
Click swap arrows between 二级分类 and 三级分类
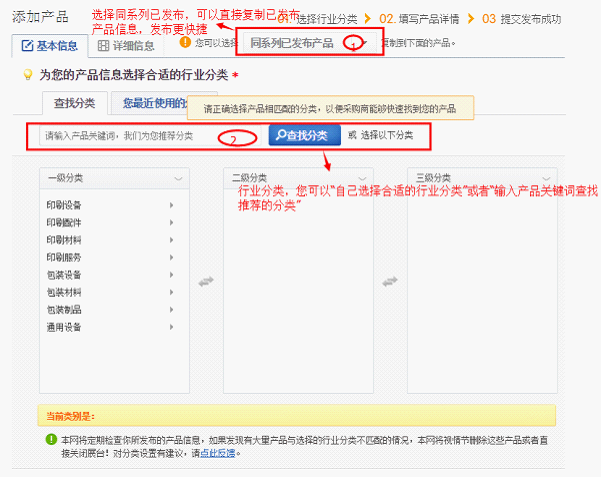pos(390,283)
